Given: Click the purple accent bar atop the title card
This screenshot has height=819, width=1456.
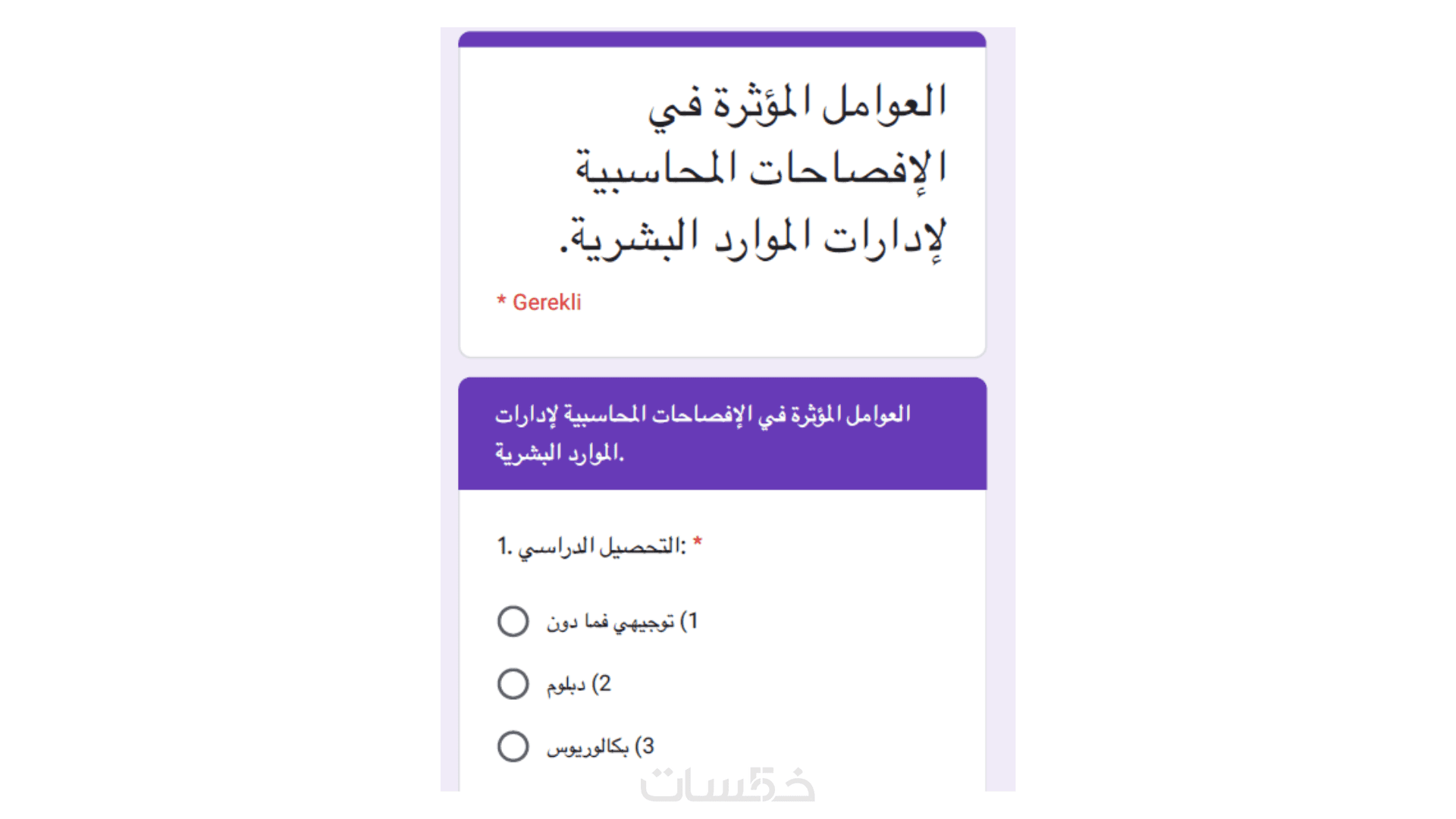Looking at the screenshot, I should (x=722, y=39).
